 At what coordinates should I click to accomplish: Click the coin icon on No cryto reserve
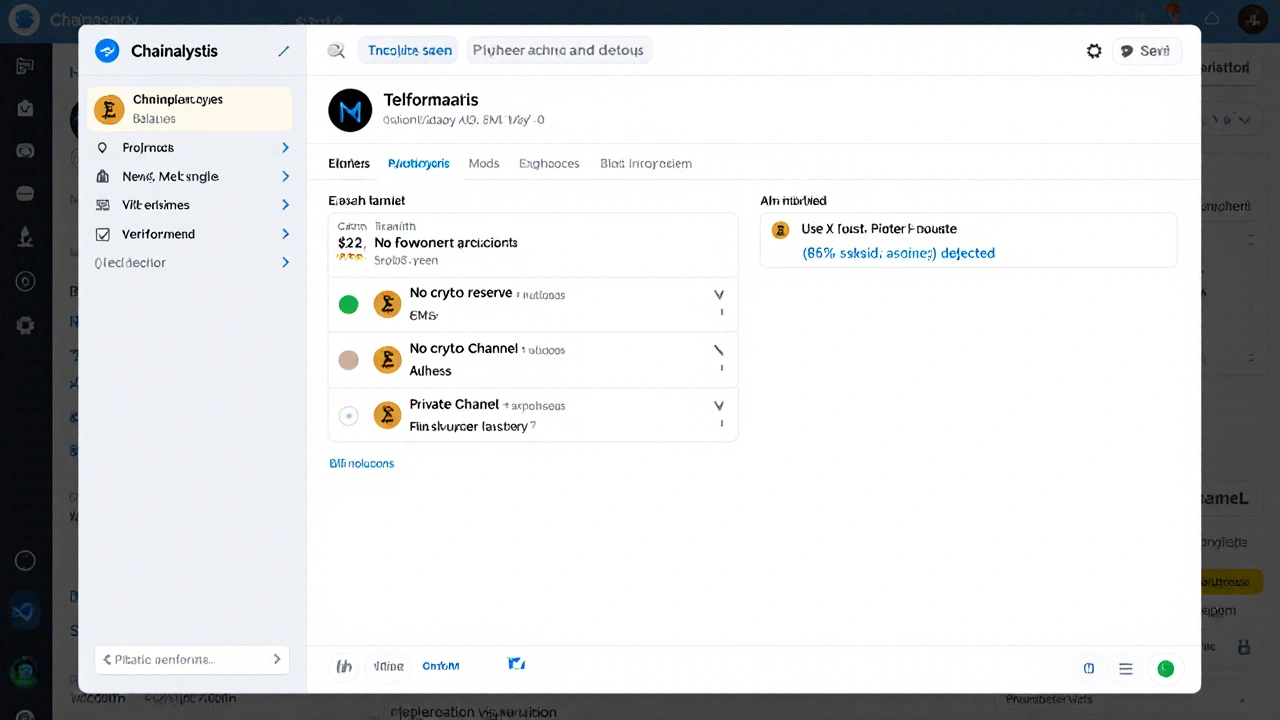pyautogui.click(x=387, y=304)
